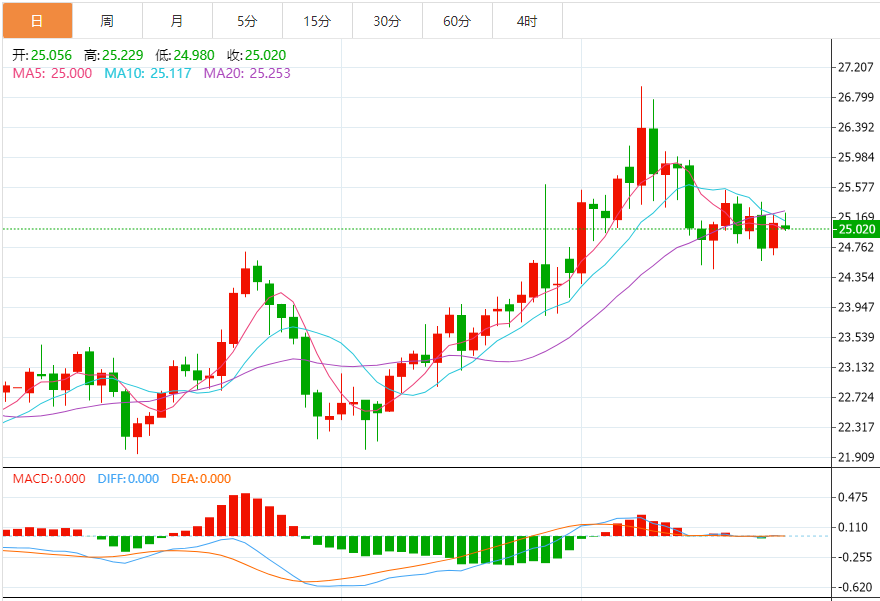Click the 25.577 price axis label
This screenshot has width=880, height=601.
[856, 187]
